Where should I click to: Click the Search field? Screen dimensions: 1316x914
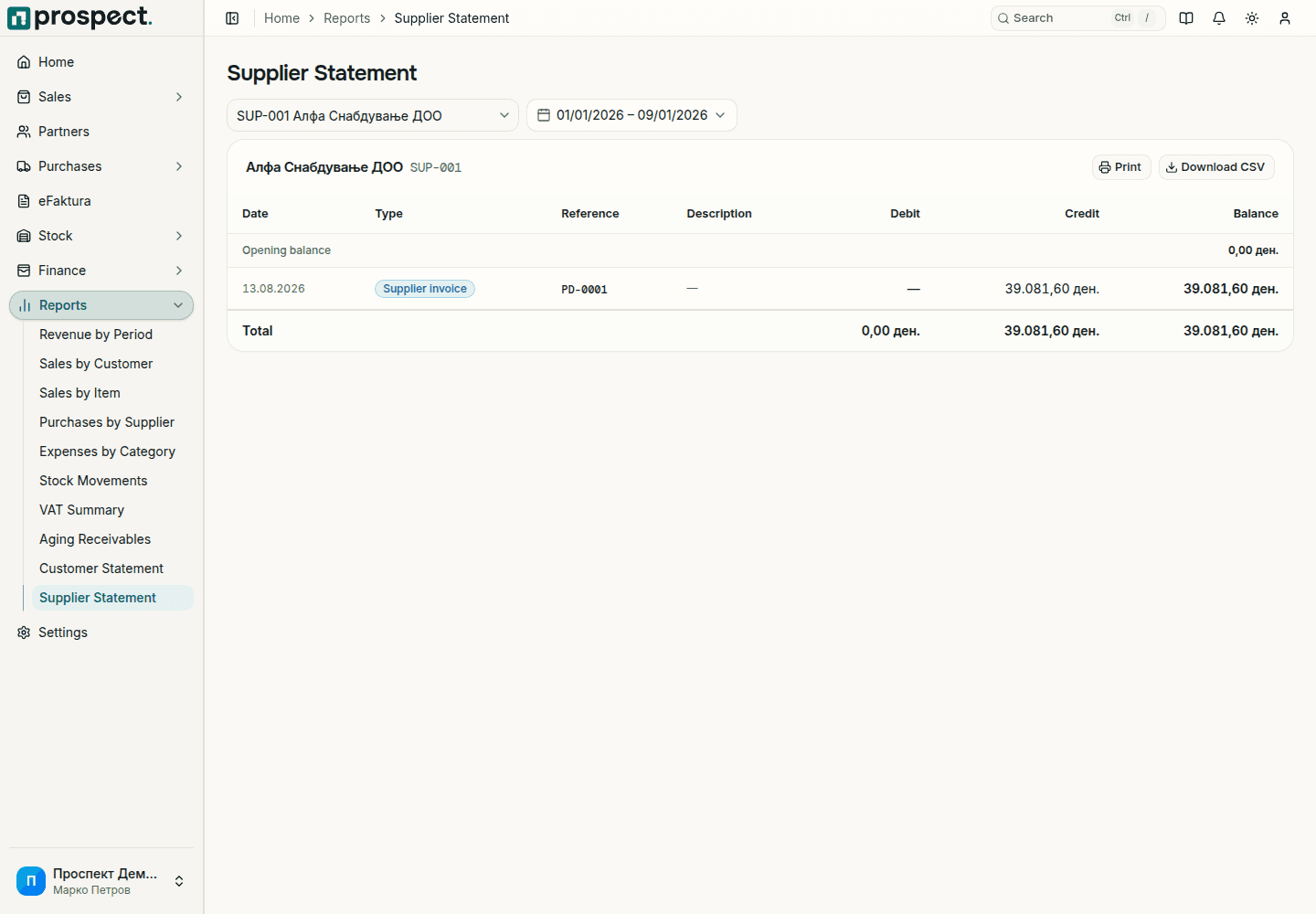1078,18
